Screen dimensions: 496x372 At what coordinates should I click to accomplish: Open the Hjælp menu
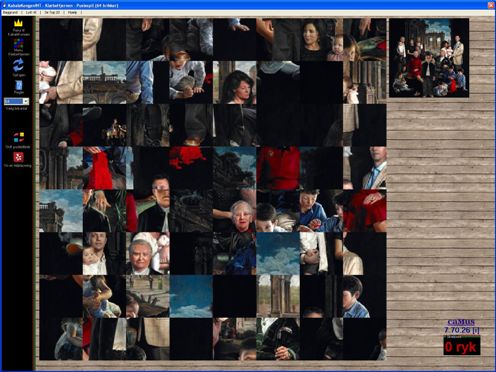pyautogui.click(x=72, y=12)
